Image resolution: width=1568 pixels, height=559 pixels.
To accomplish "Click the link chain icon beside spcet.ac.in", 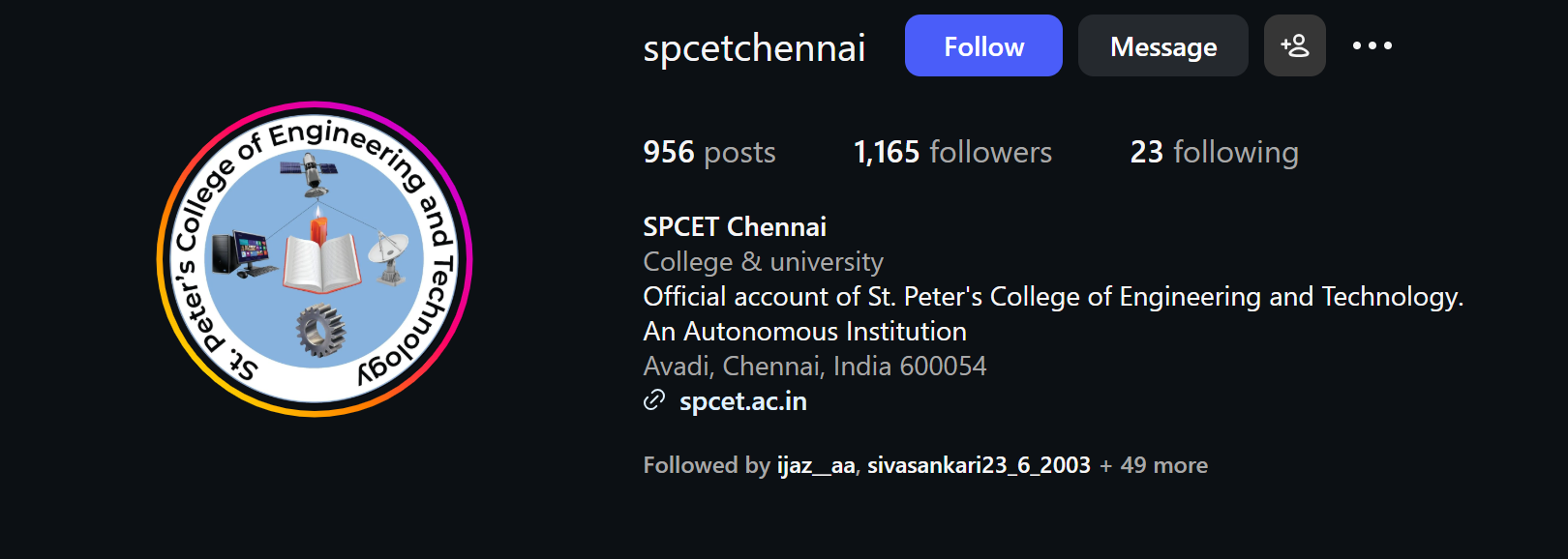I will point(654,400).
